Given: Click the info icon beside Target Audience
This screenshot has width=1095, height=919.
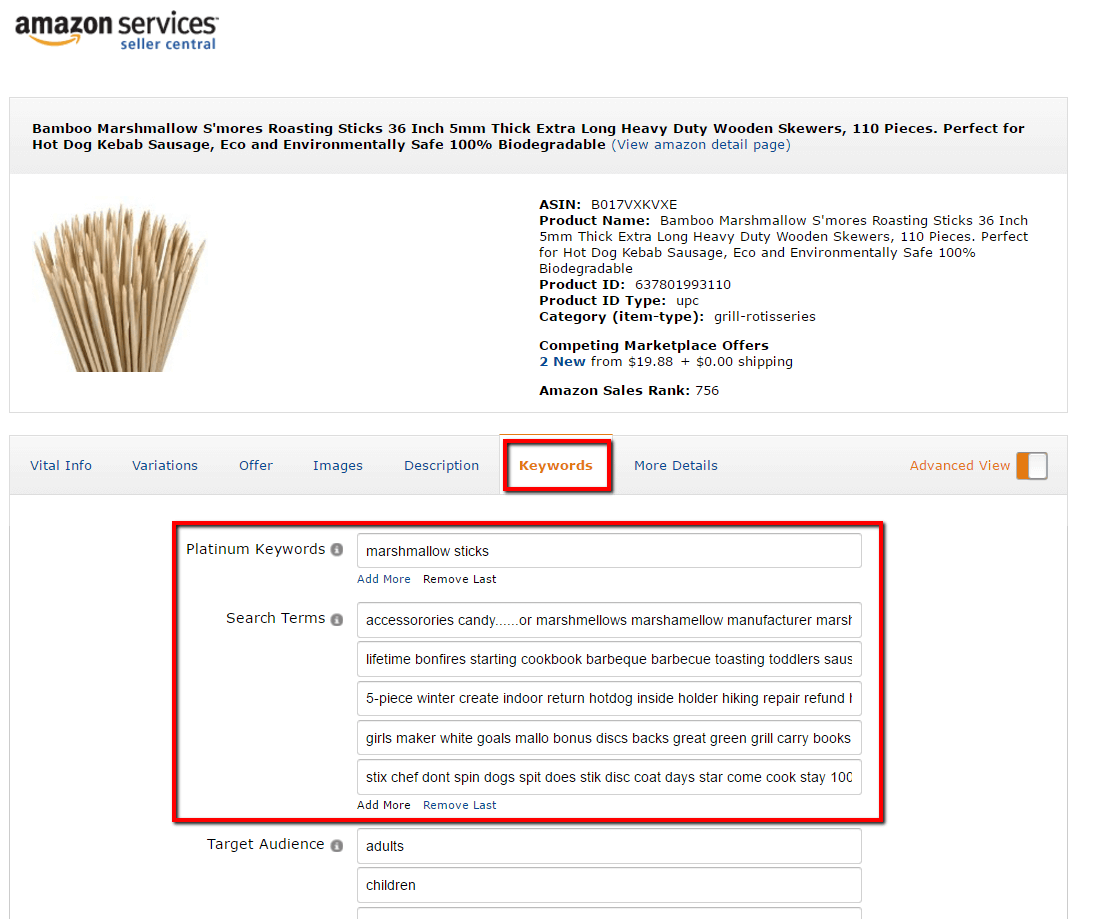Looking at the screenshot, I should click(337, 844).
